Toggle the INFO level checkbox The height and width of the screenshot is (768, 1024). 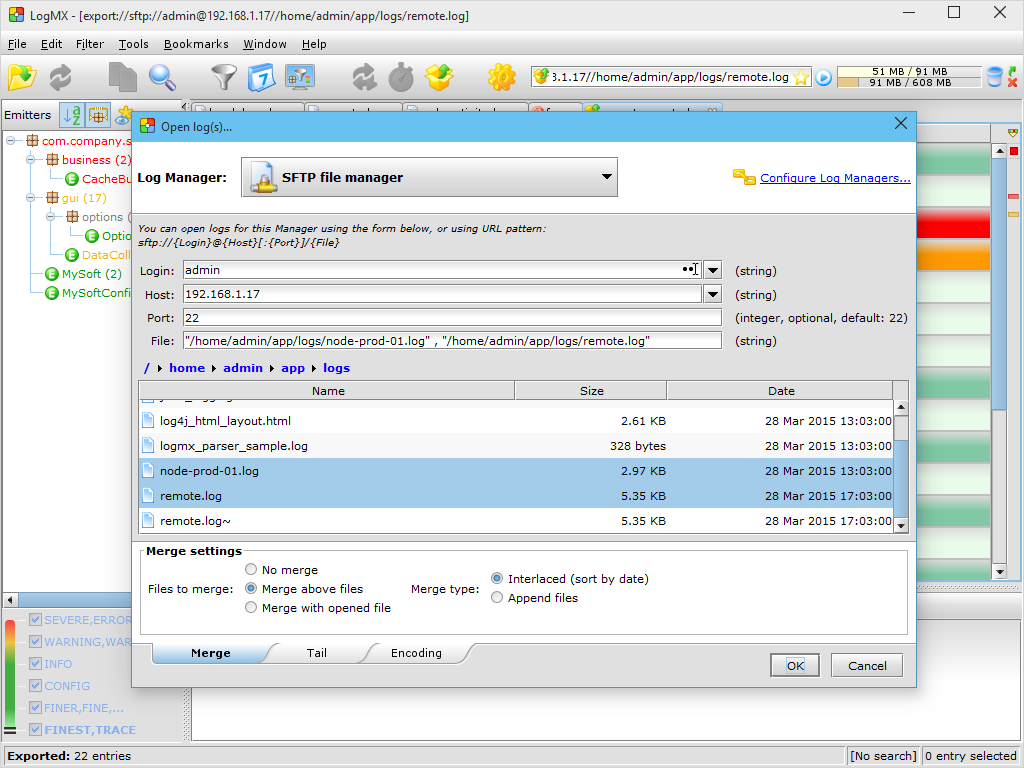(35, 664)
